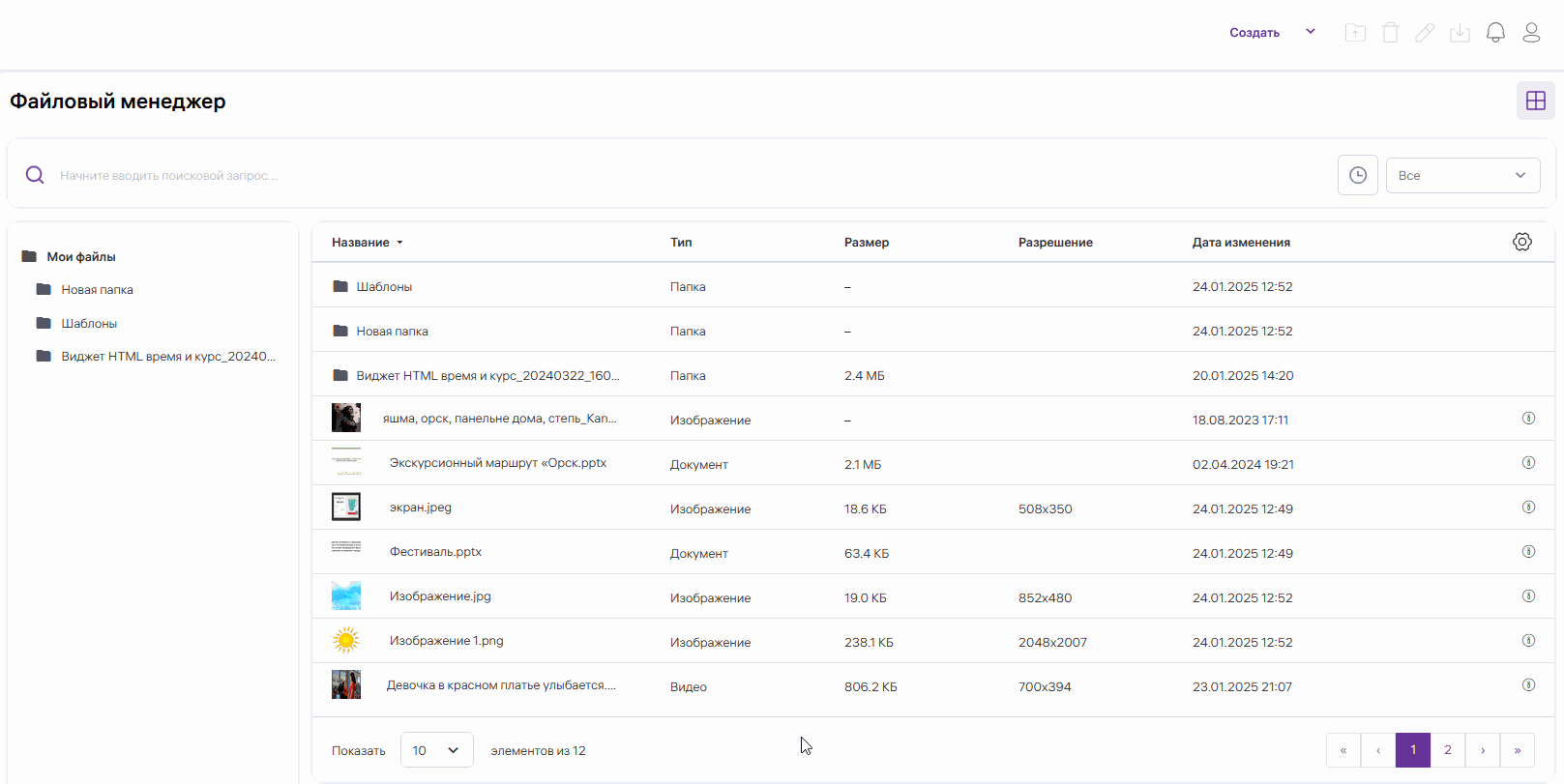Go to page 2
This screenshot has width=1564, height=784.
pyautogui.click(x=1447, y=750)
